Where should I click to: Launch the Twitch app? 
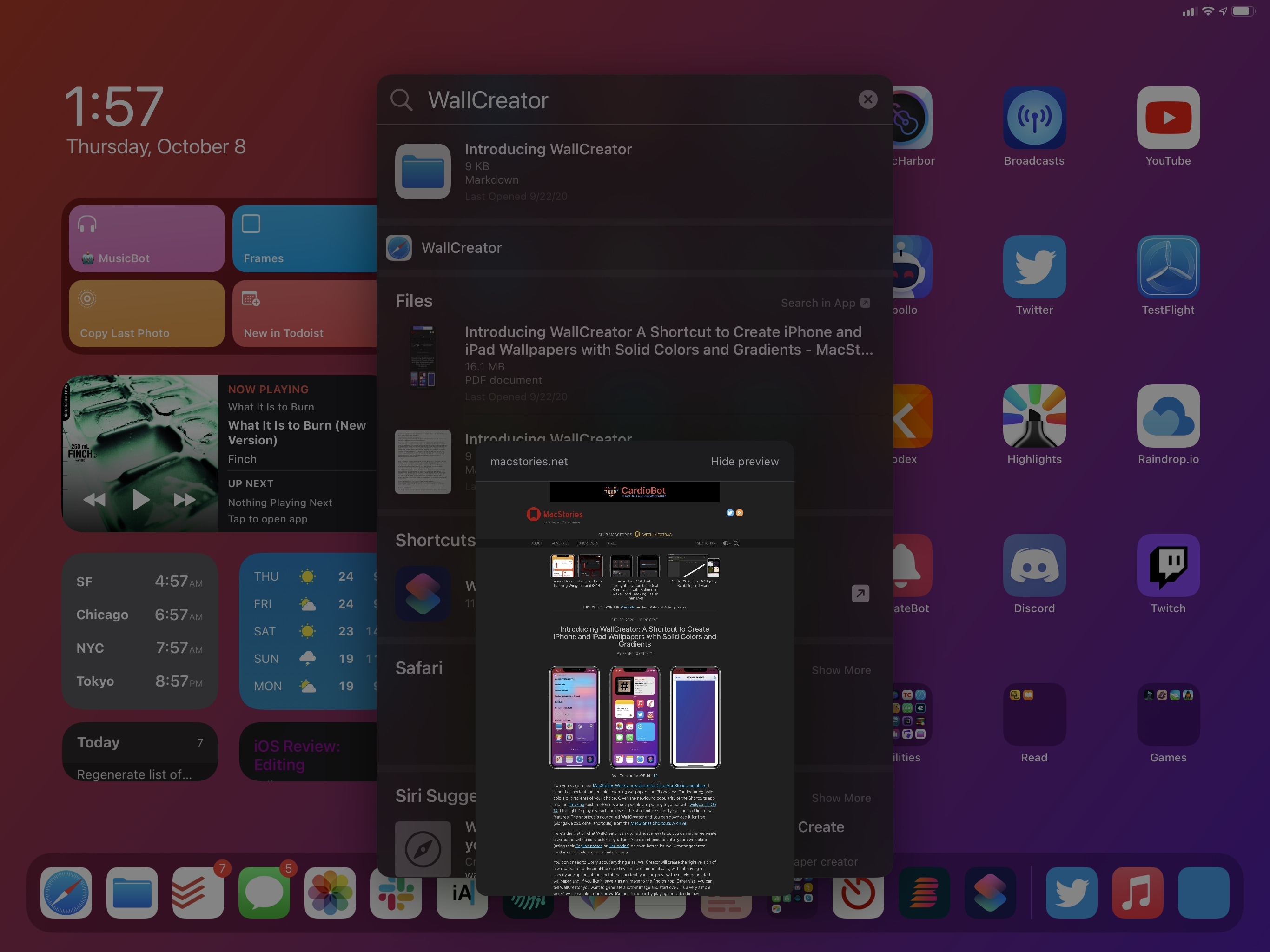click(1168, 565)
